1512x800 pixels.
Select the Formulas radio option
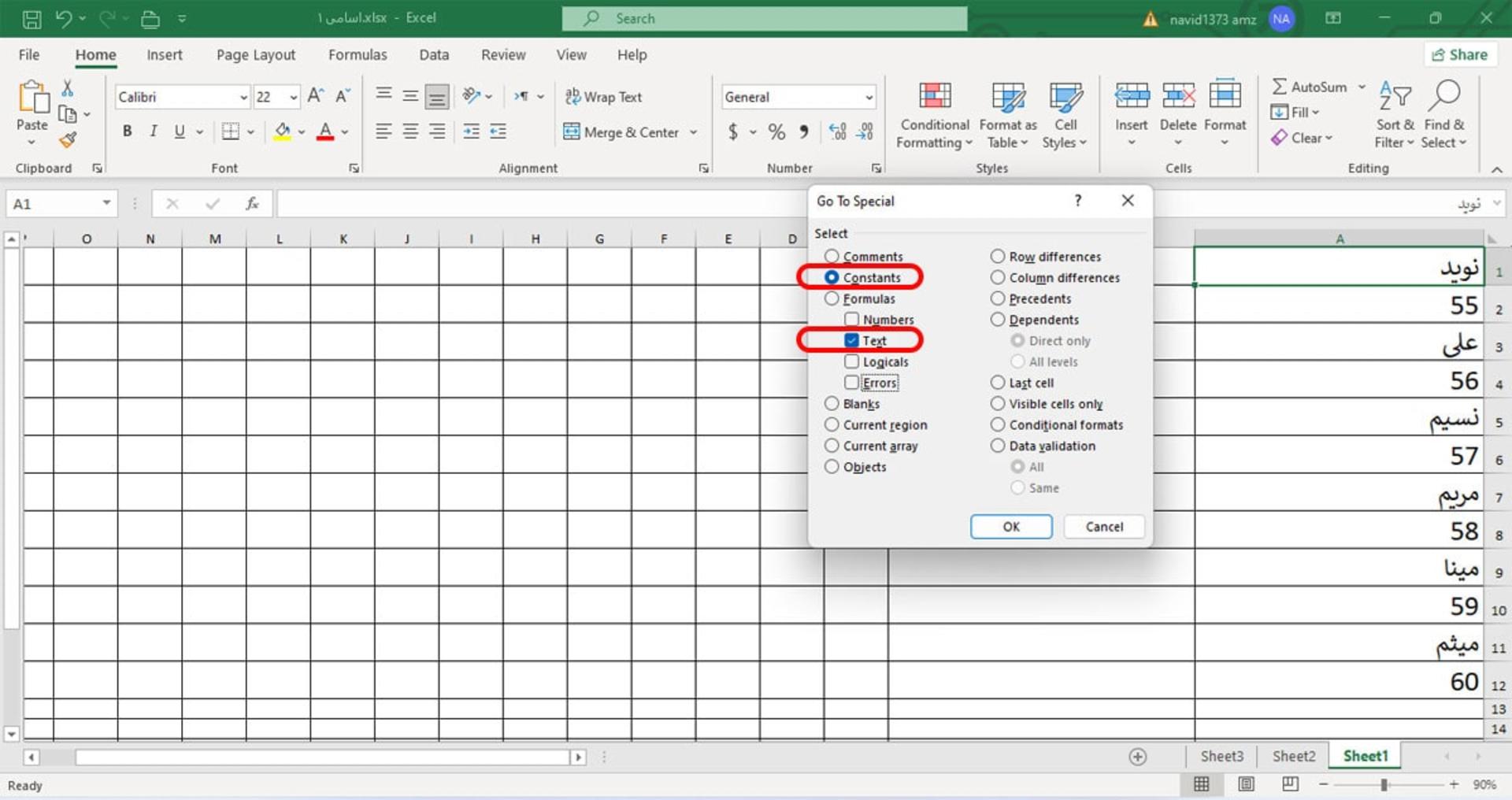coord(832,298)
